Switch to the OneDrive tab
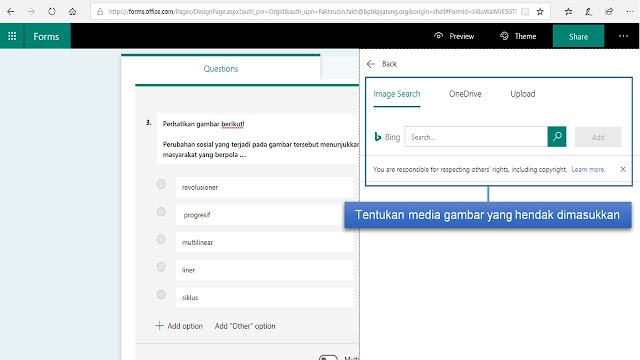The width and height of the screenshot is (640, 360). click(465, 94)
